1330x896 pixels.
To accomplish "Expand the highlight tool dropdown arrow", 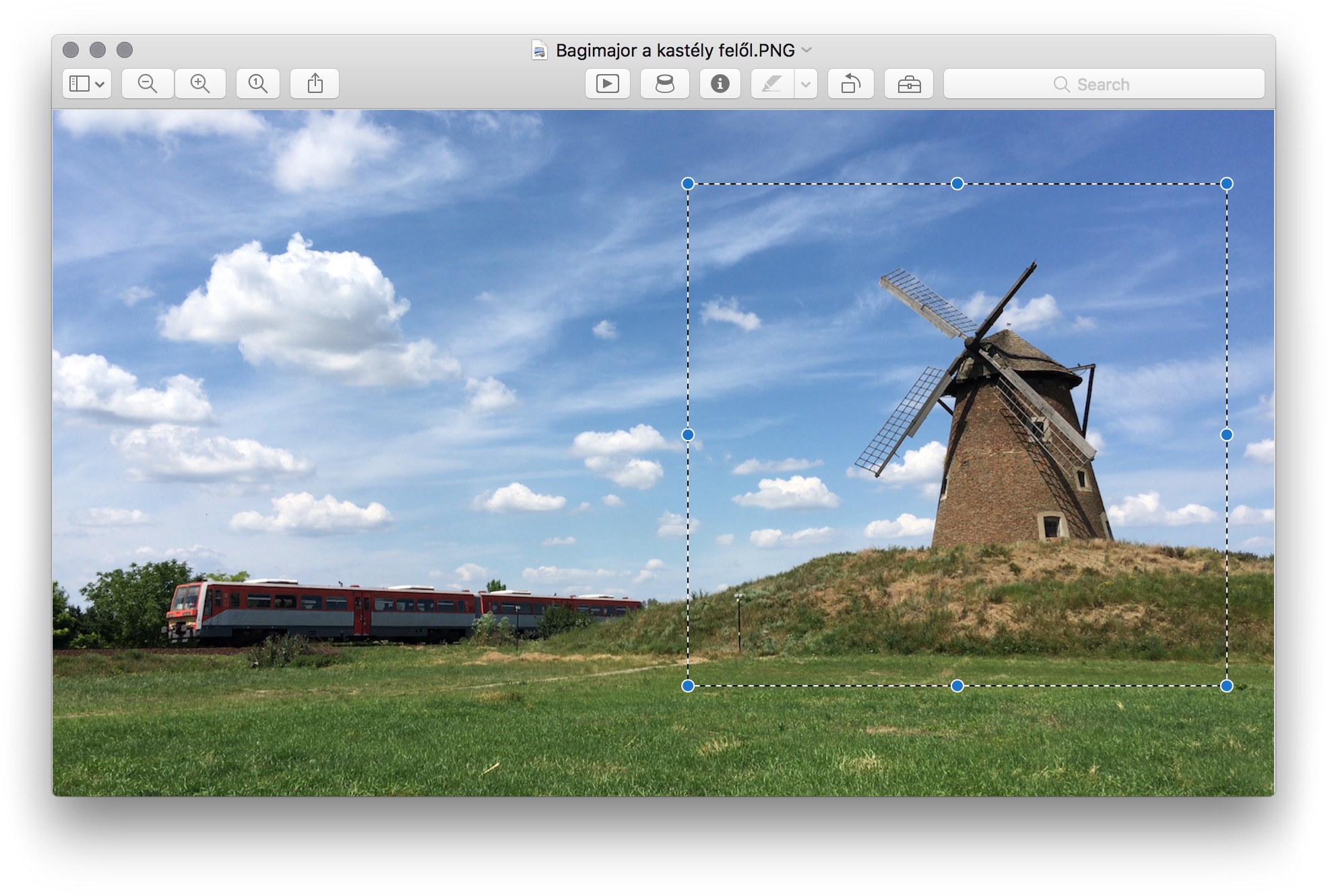I will coord(806,84).
